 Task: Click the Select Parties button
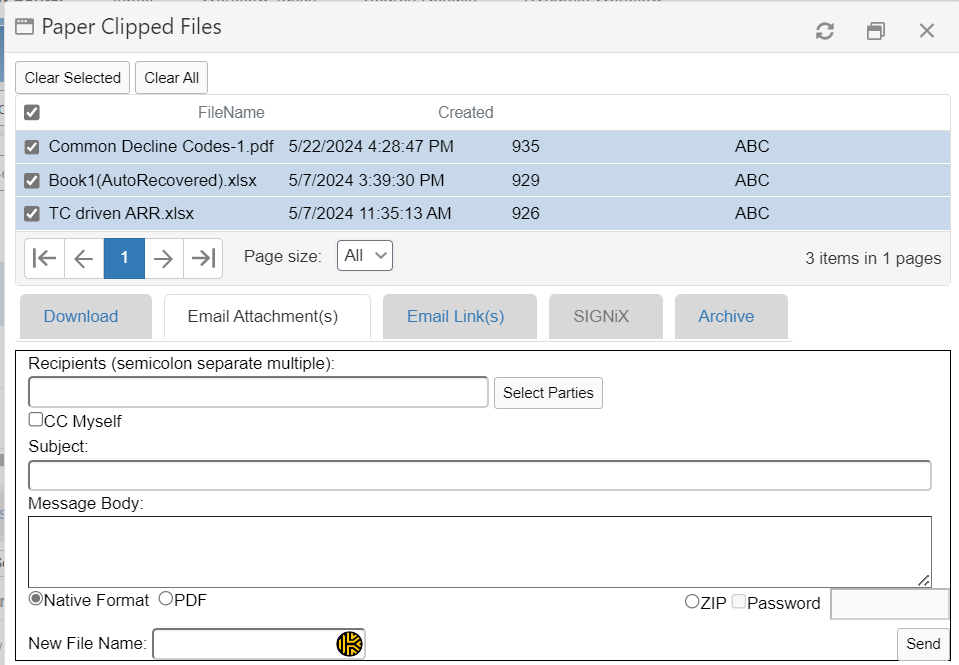pyautogui.click(x=548, y=393)
